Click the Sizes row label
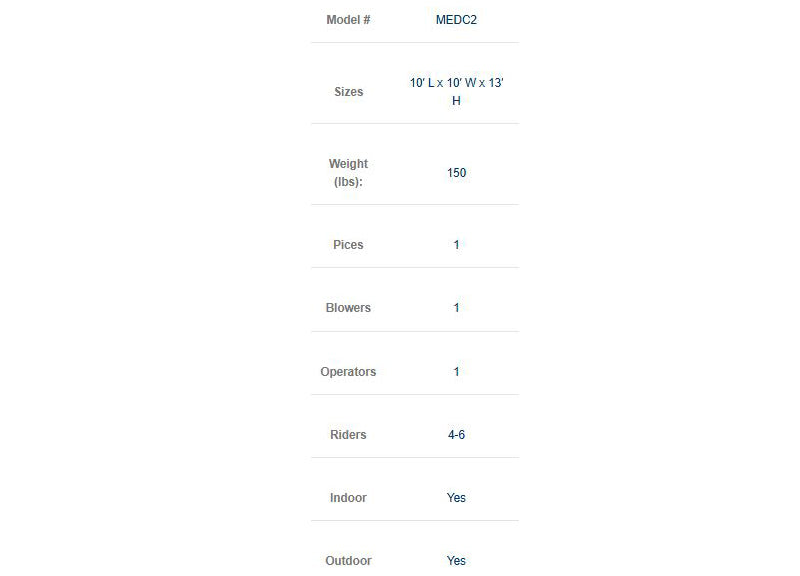Screen dimensions: 800x576 [x=348, y=92]
